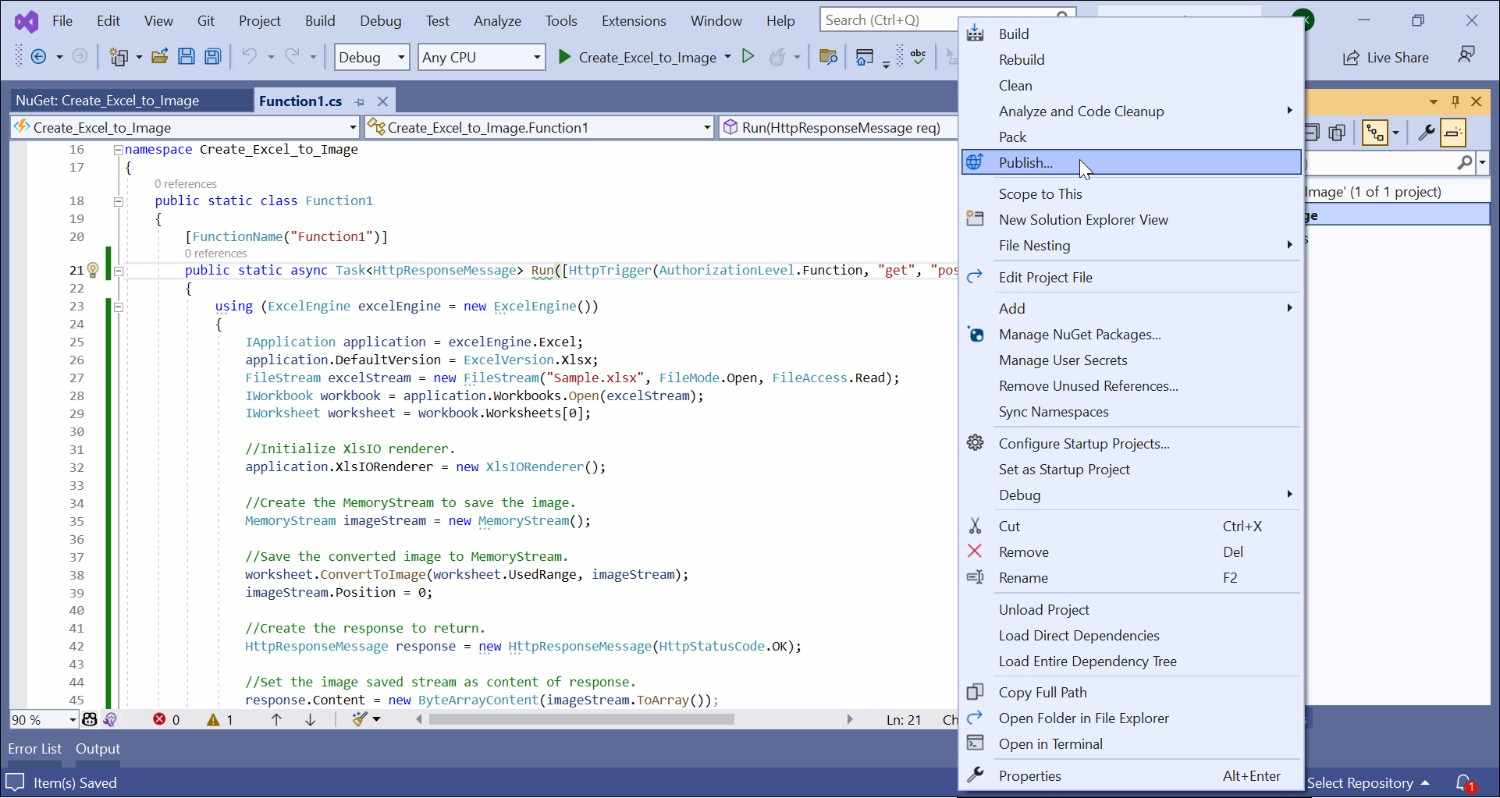Viewport: 1500px width, 798px height.
Task: Click Start Without Debugging outline play icon
Action: 747,57
